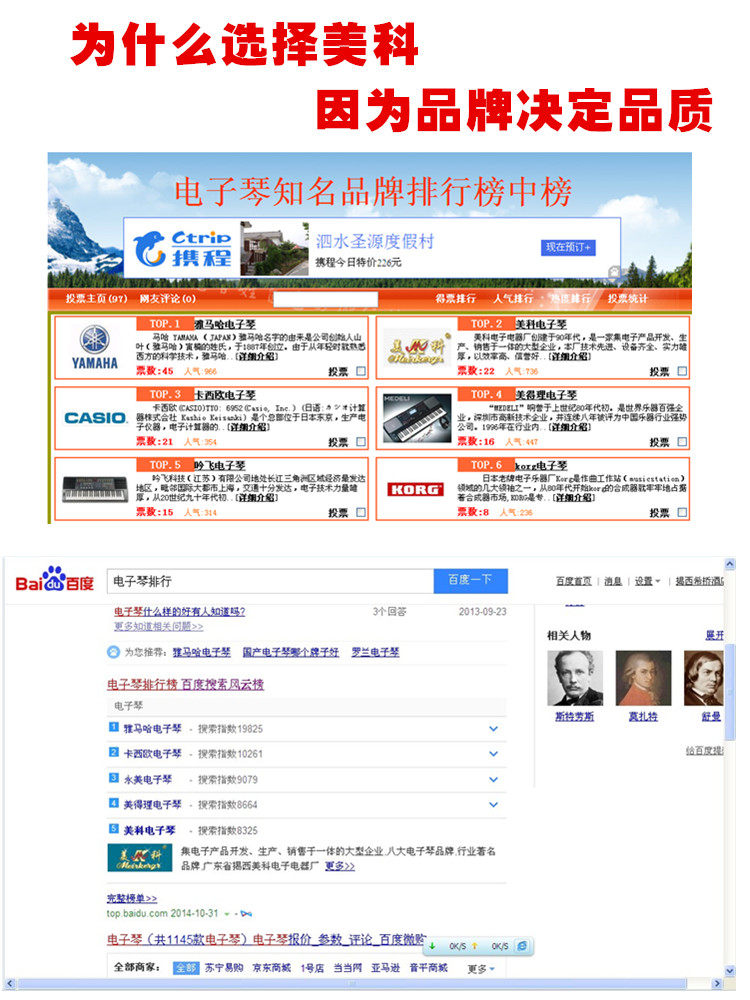The width and height of the screenshot is (750, 1000).
Task: Open the 更多 merchants dropdown
Action: (x=481, y=969)
